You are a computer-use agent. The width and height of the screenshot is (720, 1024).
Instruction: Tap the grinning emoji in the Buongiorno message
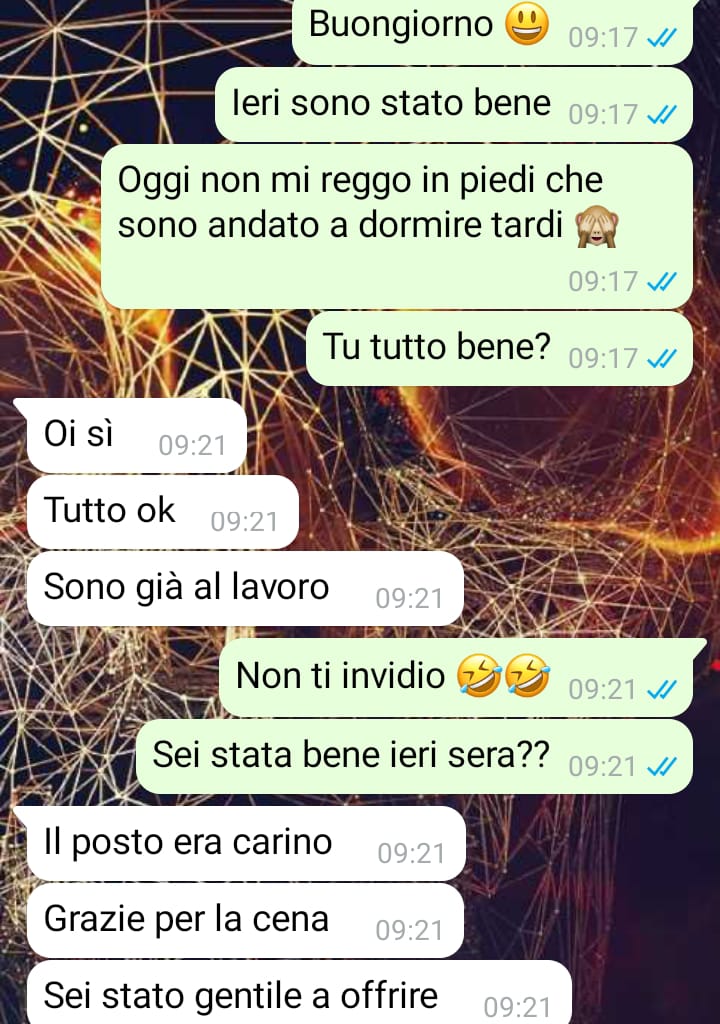coord(527,24)
